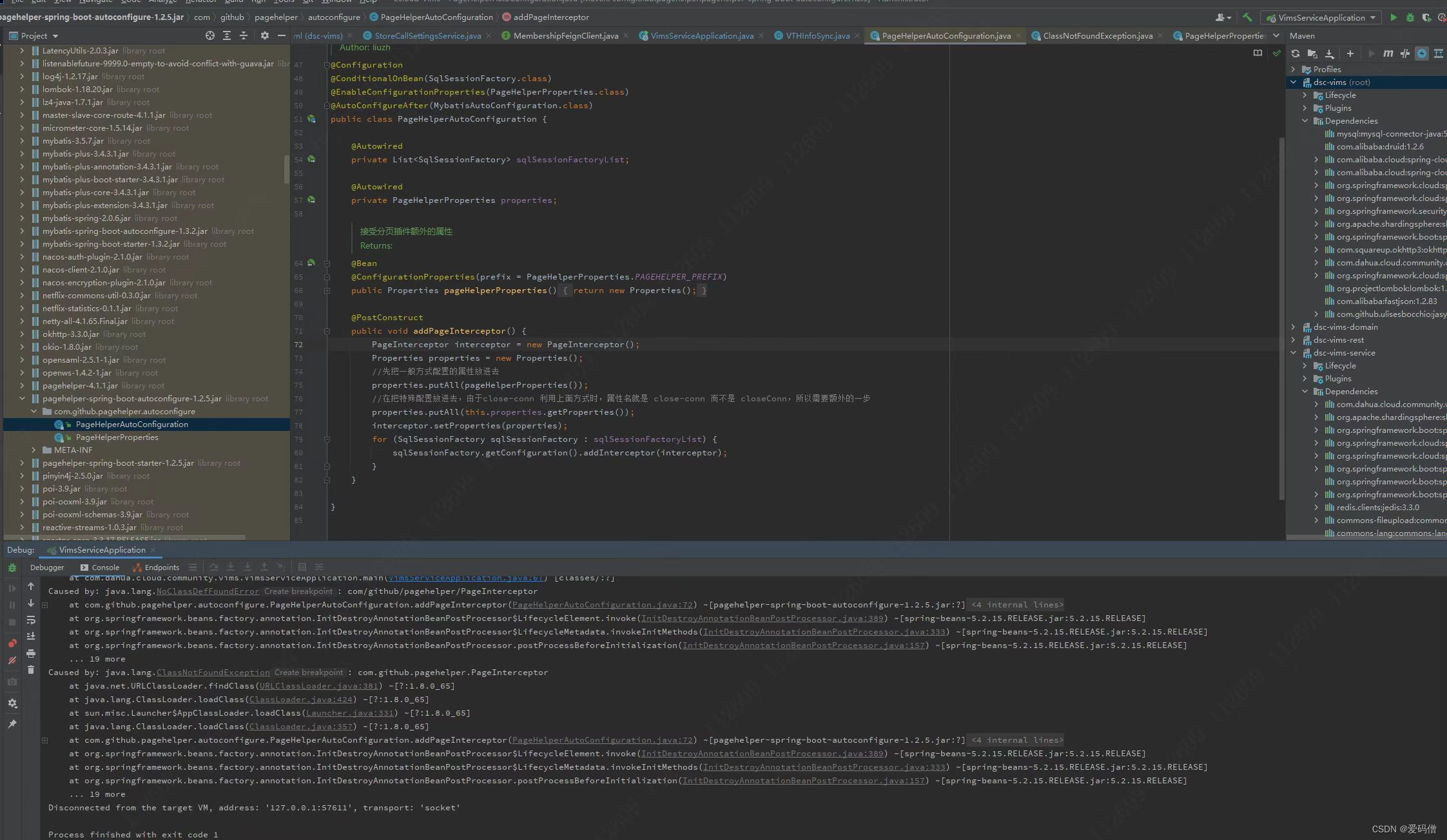Toggle Mute Breakpoints in debug panel

tap(12, 660)
